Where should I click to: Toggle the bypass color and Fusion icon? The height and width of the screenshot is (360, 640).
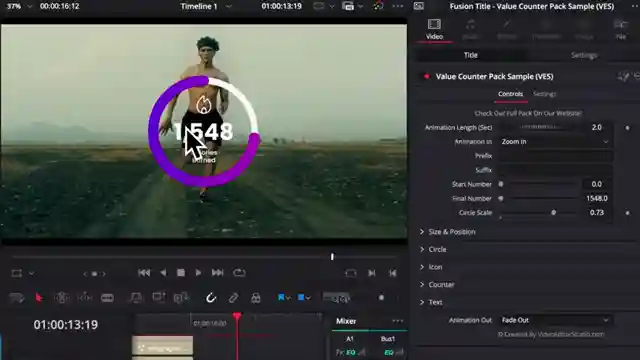pyautogui.click(x=379, y=6)
